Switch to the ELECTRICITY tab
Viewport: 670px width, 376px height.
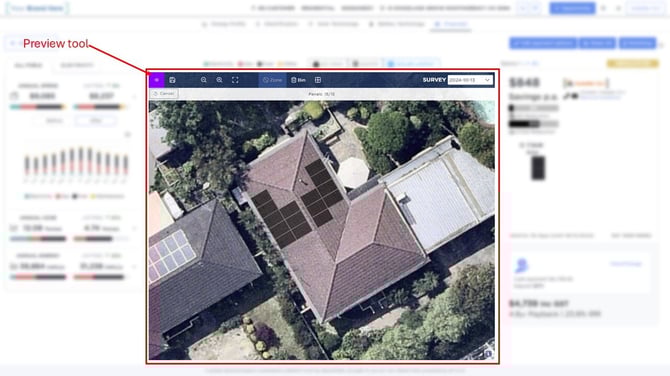pos(77,65)
